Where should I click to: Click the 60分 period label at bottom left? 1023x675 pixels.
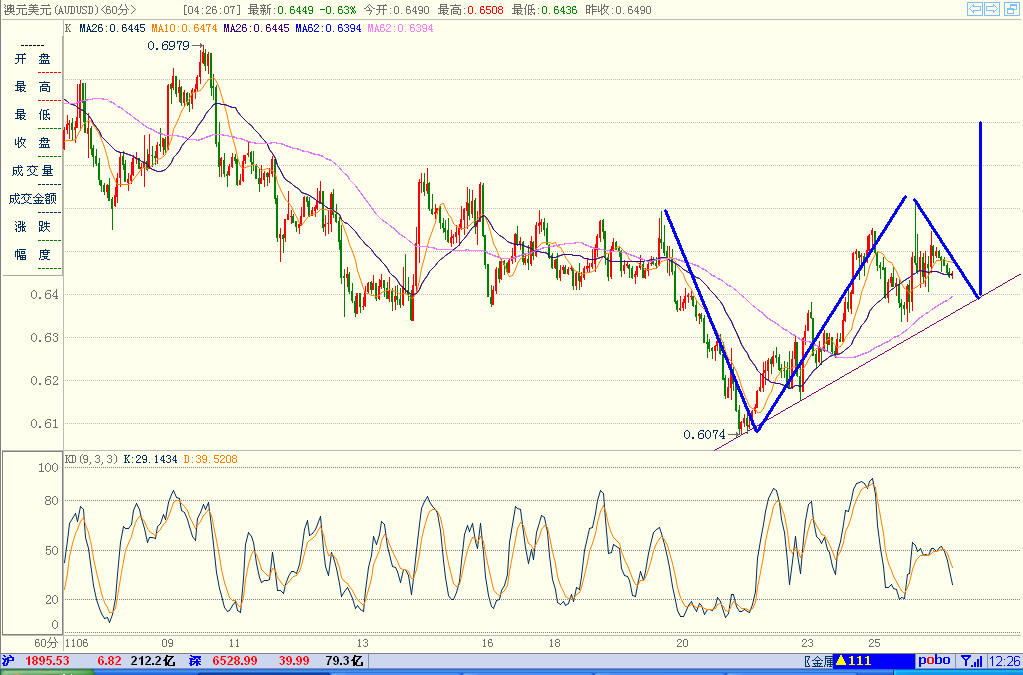(46, 643)
